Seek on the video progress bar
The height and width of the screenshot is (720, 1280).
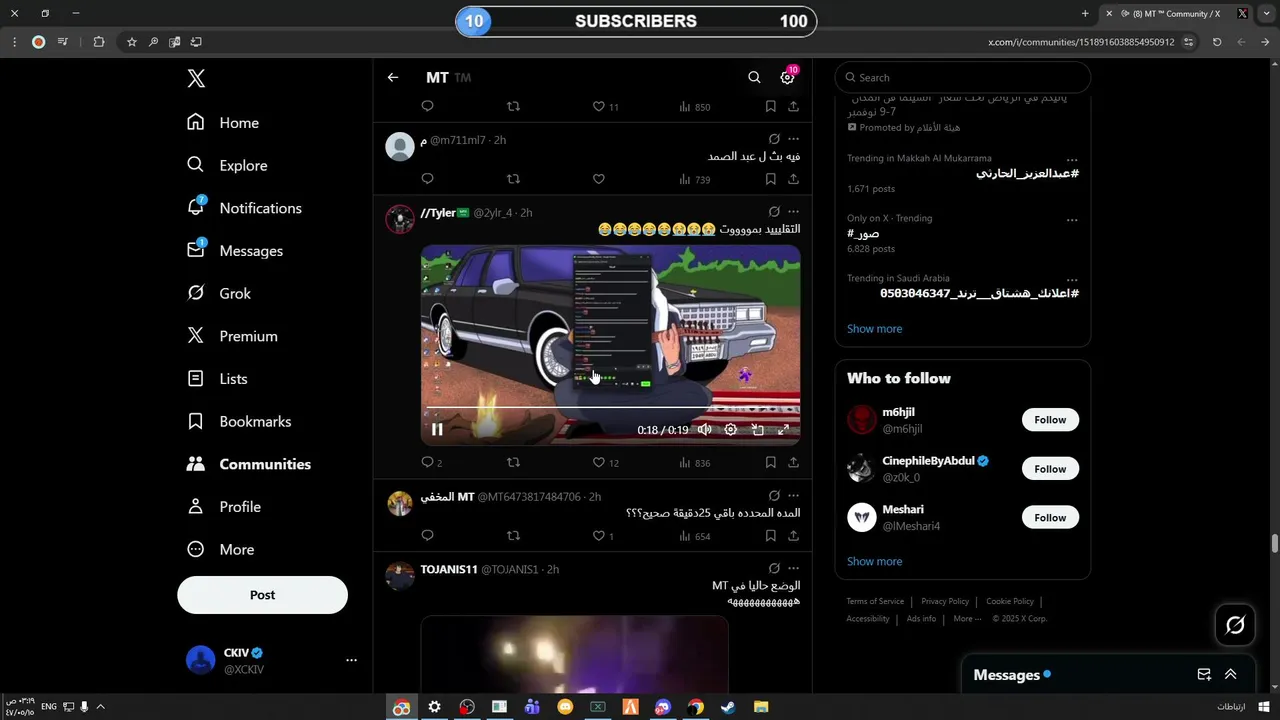[x=610, y=408]
